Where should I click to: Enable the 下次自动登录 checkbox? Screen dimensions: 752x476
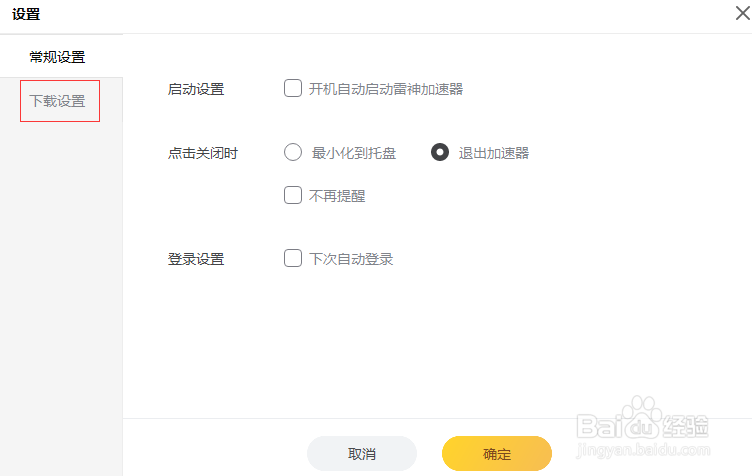tap(293, 258)
